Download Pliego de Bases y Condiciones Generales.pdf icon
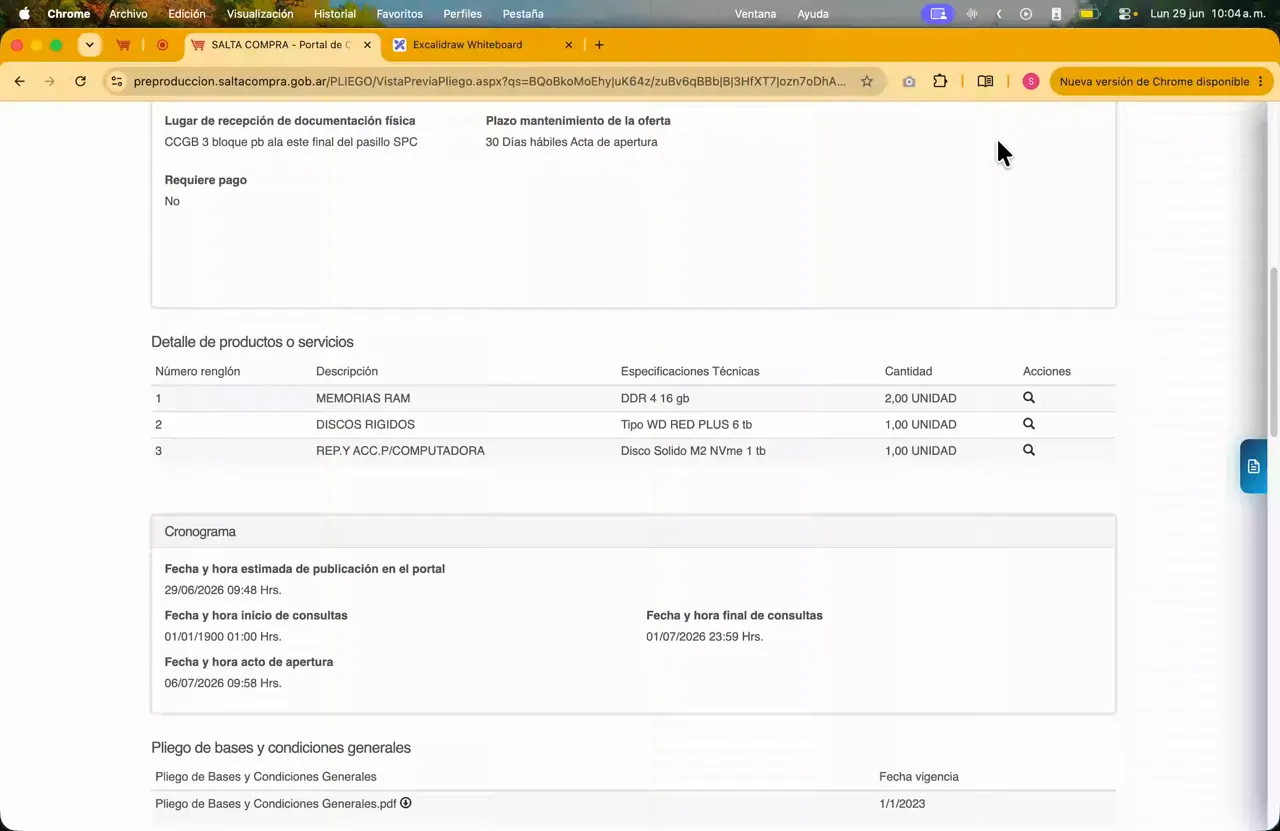The width and height of the screenshot is (1280, 831). 406,803
